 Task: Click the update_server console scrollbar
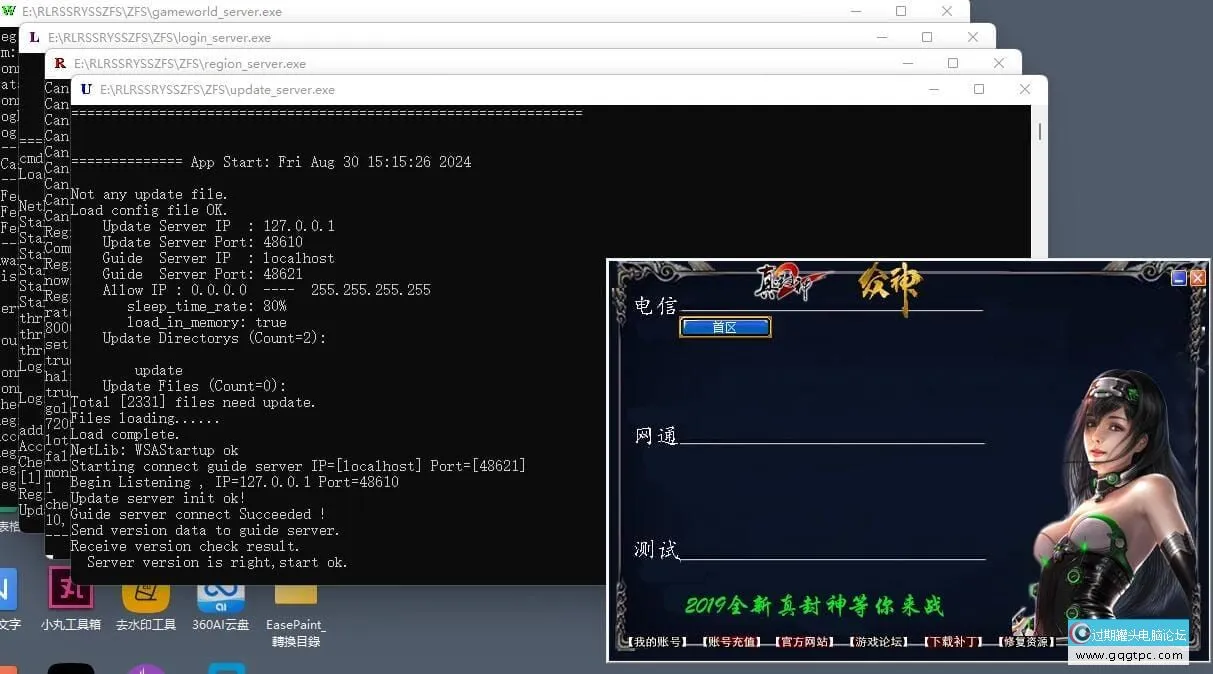[1040, 131]
